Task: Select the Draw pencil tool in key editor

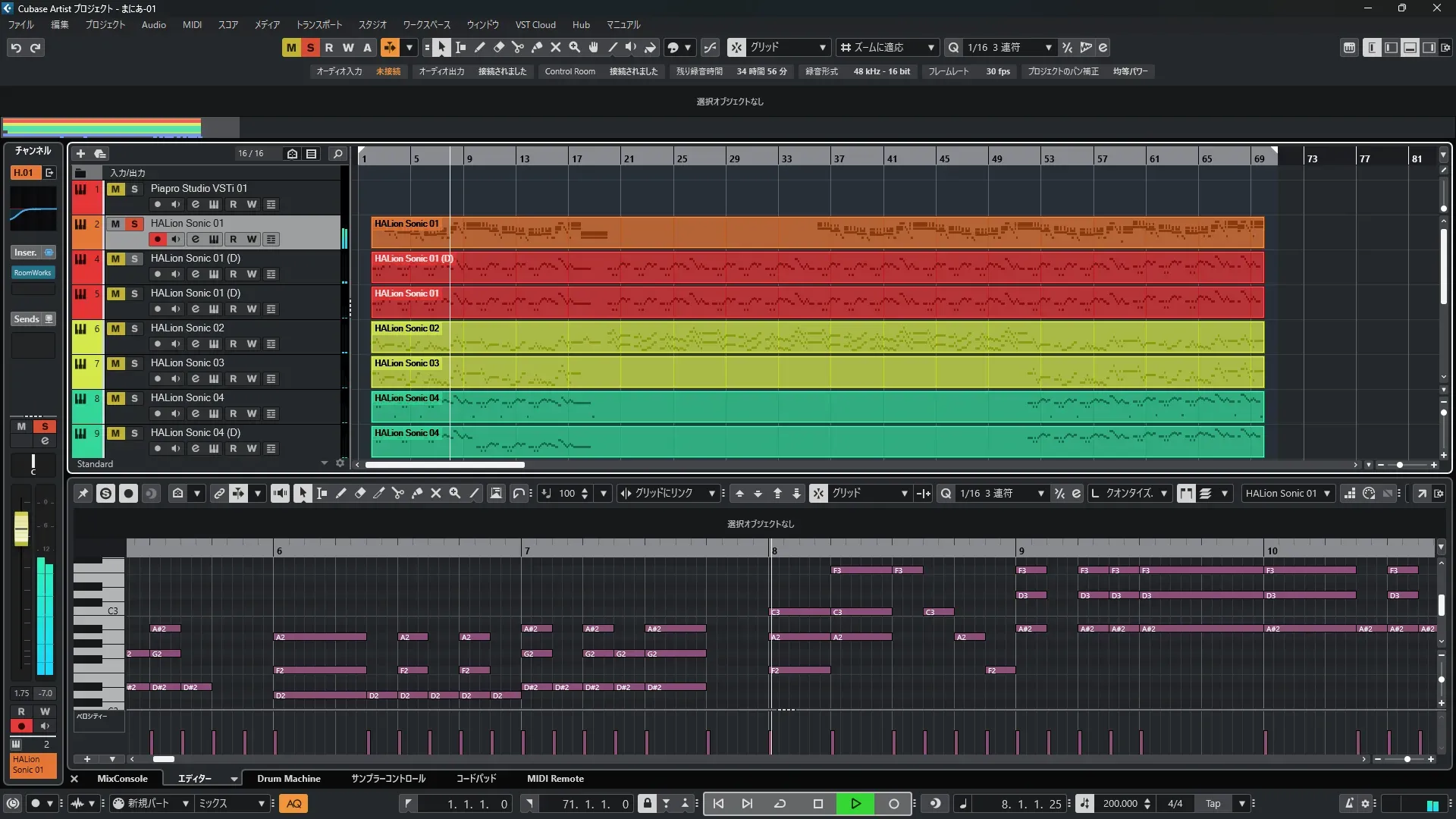Action: [x=341, y=494]
